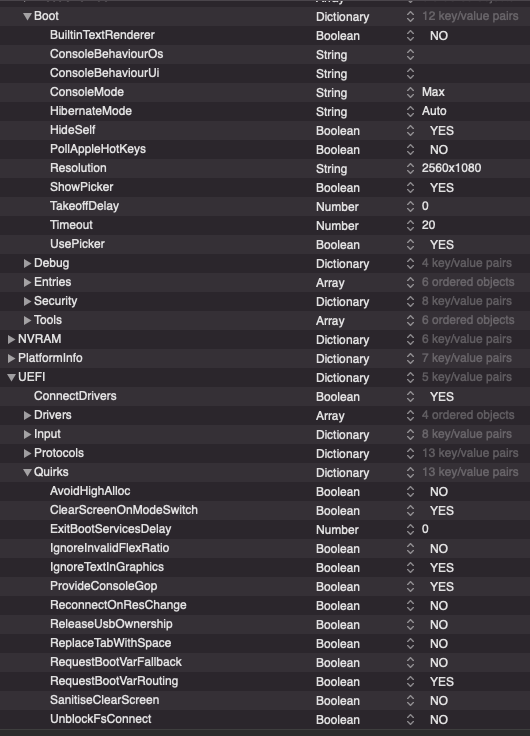530x736 pixels.
Task: Toggle the ShowPicker YES value
Action: click(x=442, y=188)
